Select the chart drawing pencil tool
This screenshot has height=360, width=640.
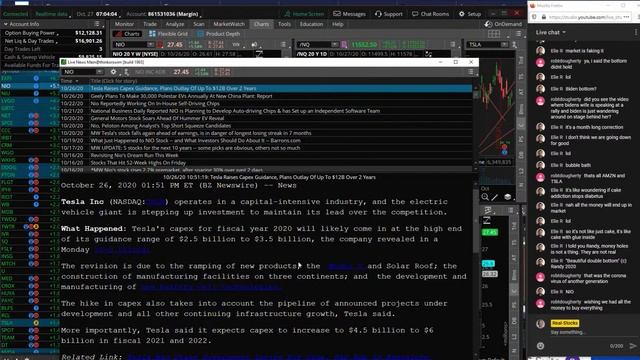point(495,197)
